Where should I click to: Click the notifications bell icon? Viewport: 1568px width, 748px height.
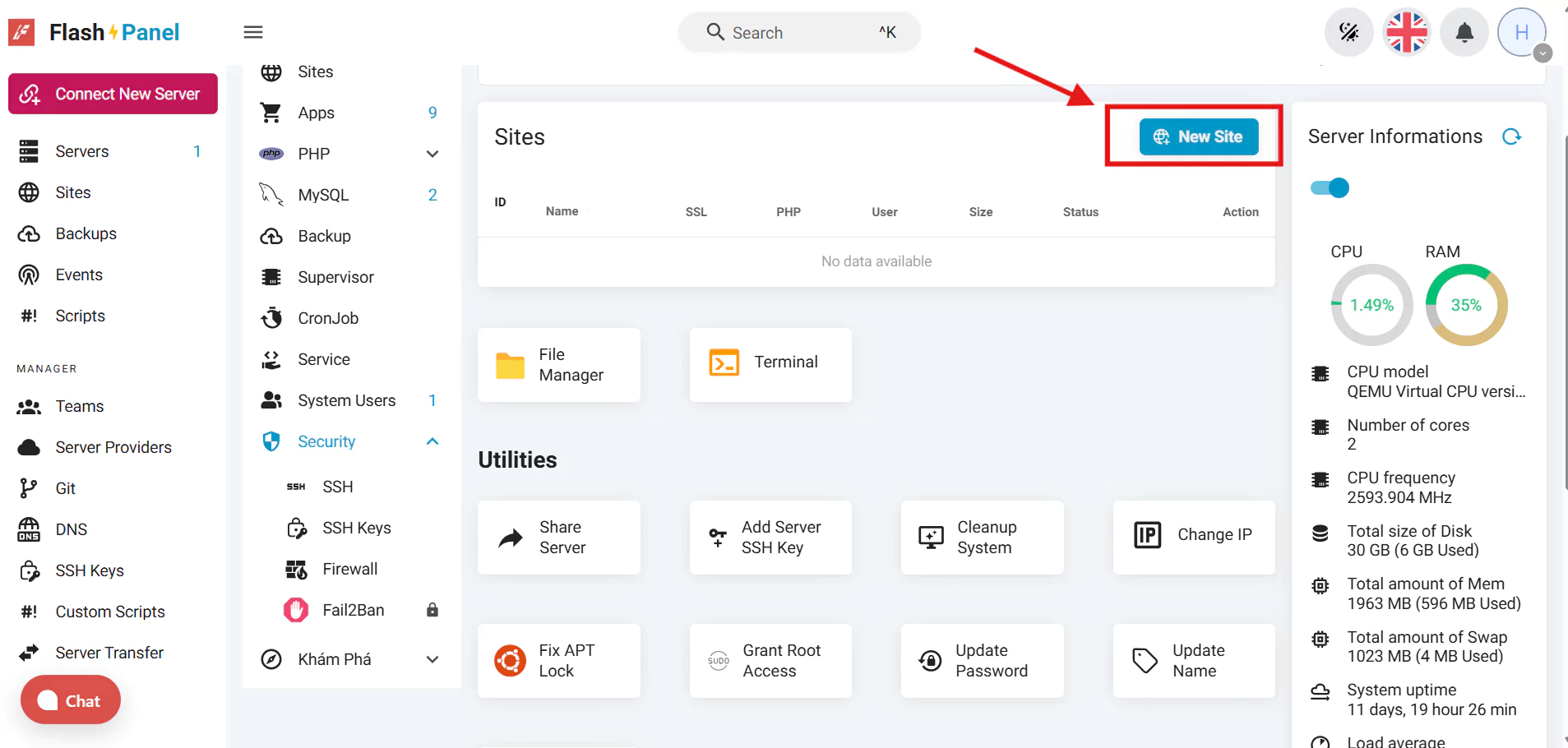(1464, 33)
